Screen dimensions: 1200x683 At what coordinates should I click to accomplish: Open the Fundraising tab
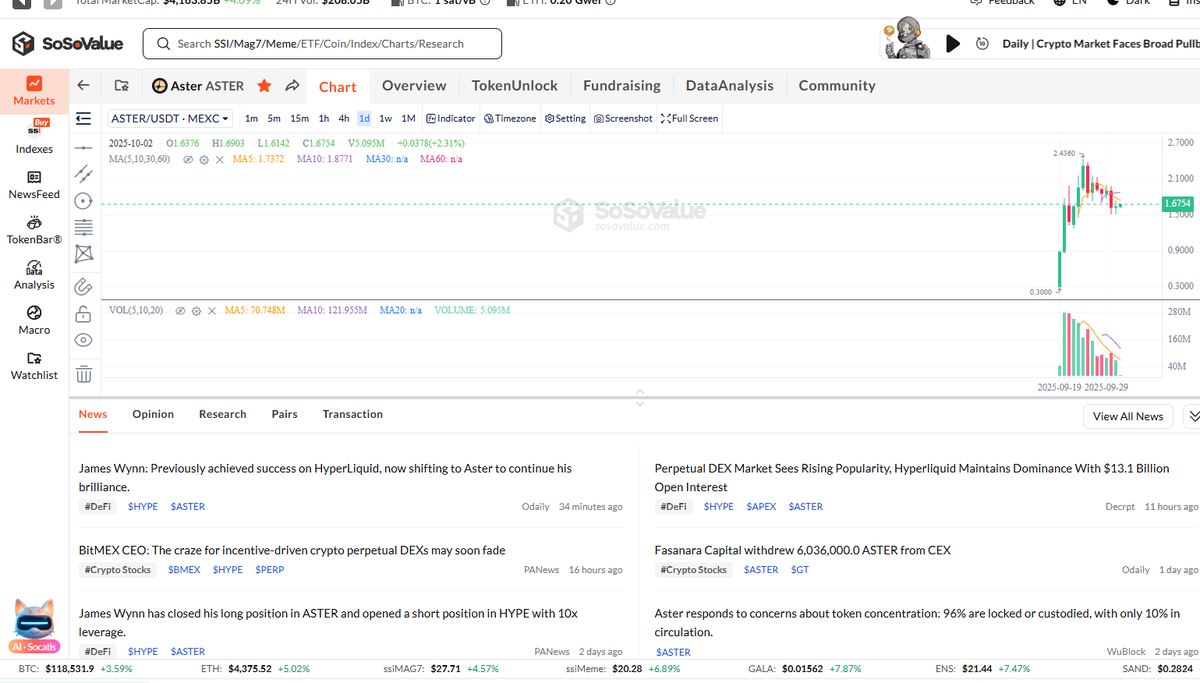(622, 86)
